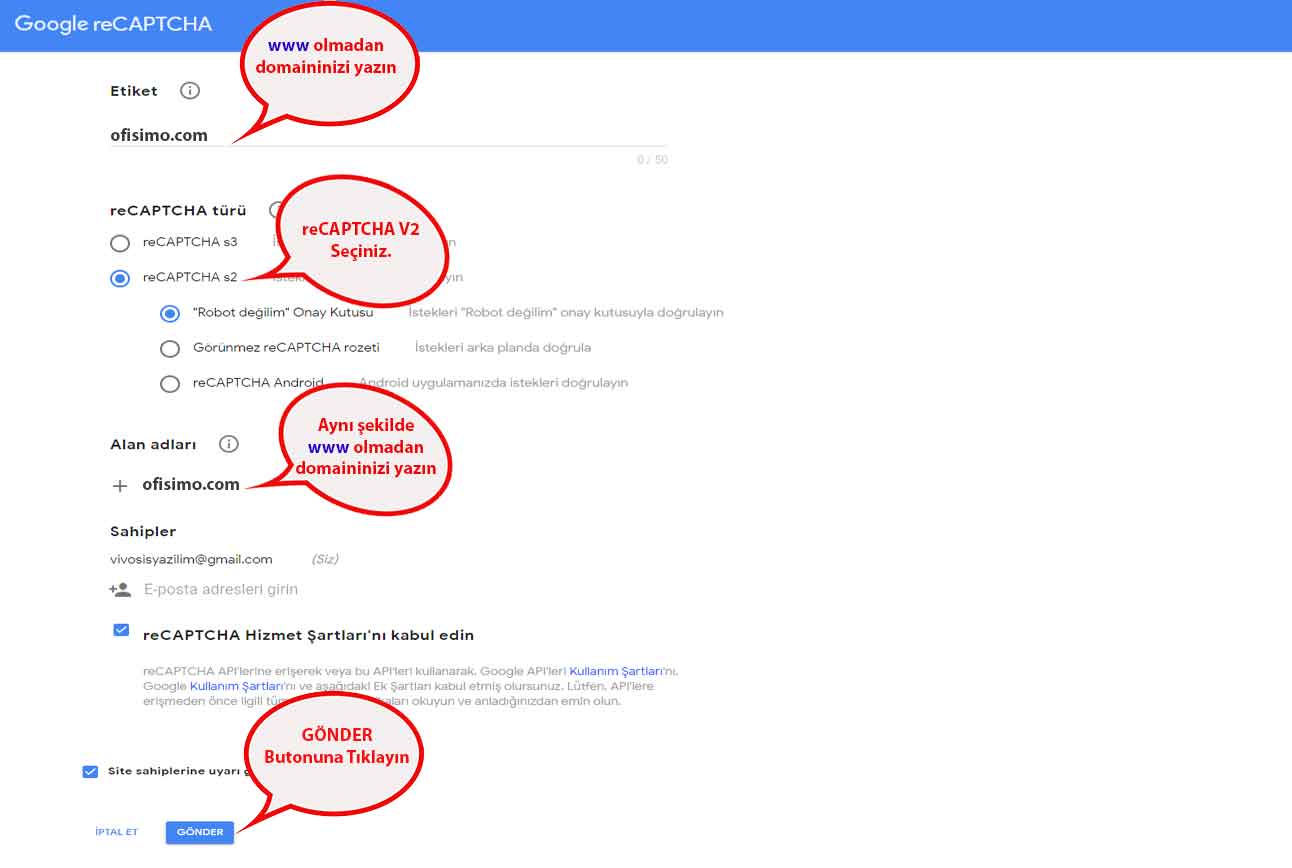Viewport: 1292px width, 868px height.
Task: Click the Etiket input containing ofisimo.com
Action: click(388, 135)
